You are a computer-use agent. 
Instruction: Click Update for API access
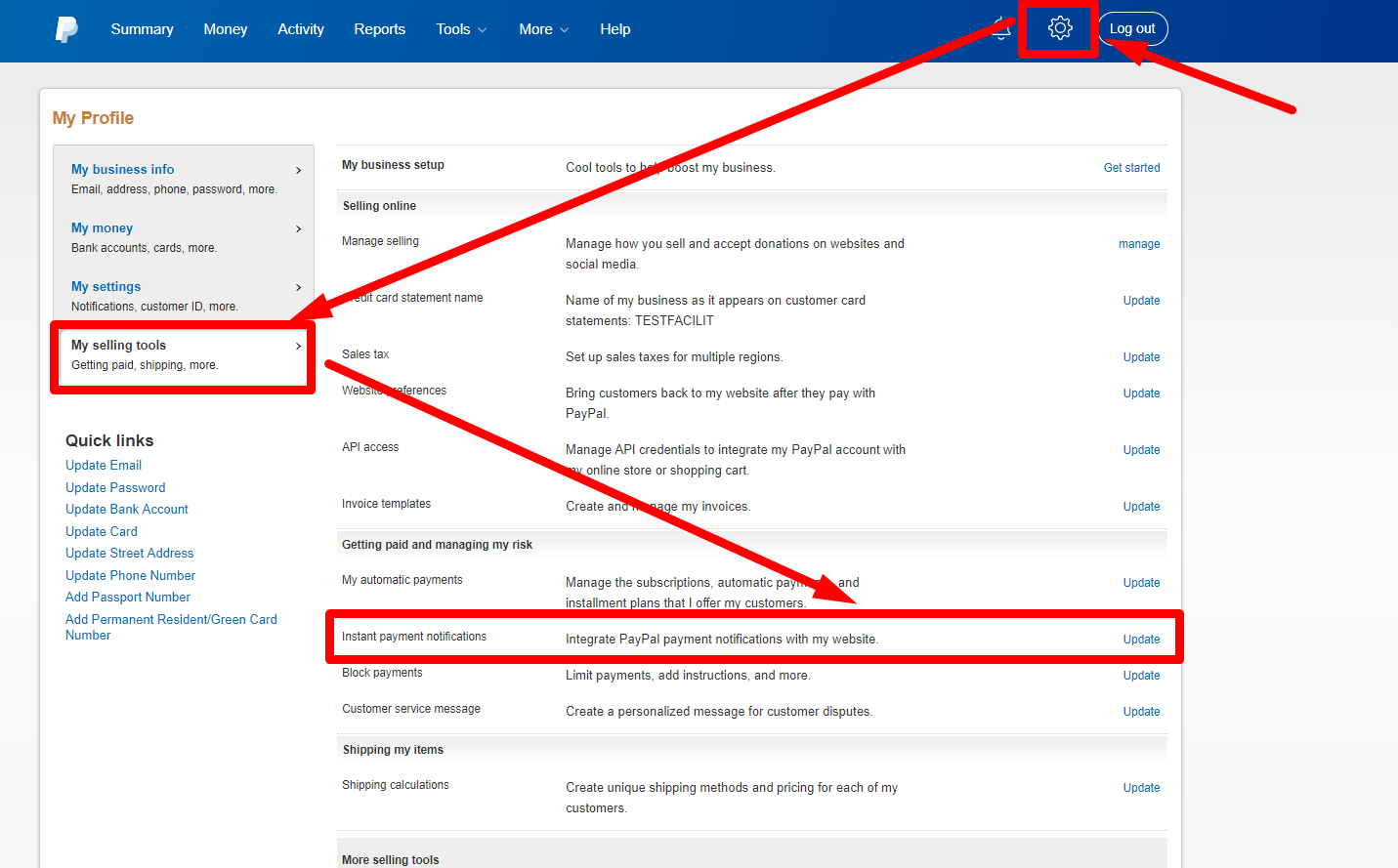(1142, 450)
